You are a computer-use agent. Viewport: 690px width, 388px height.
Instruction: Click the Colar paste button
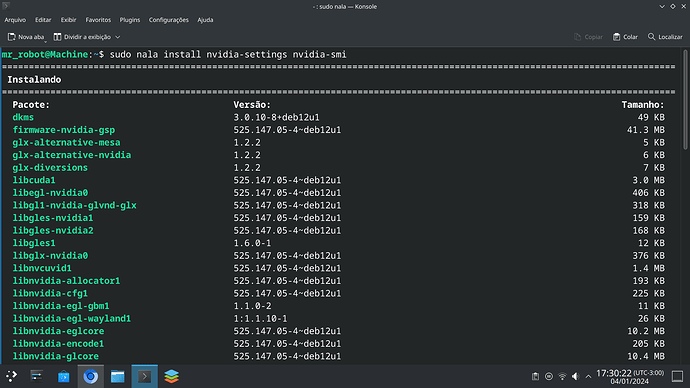(x=625, y=37)
